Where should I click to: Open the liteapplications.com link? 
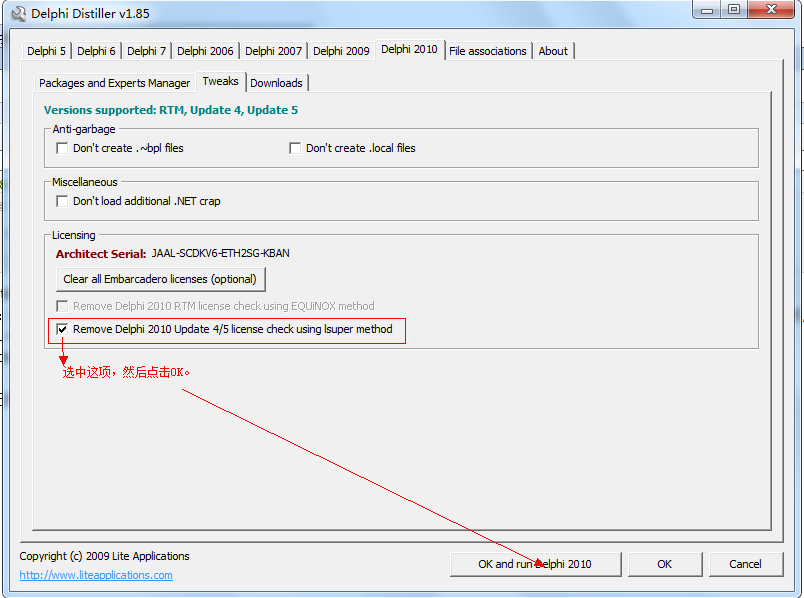[x=96, y=575]
